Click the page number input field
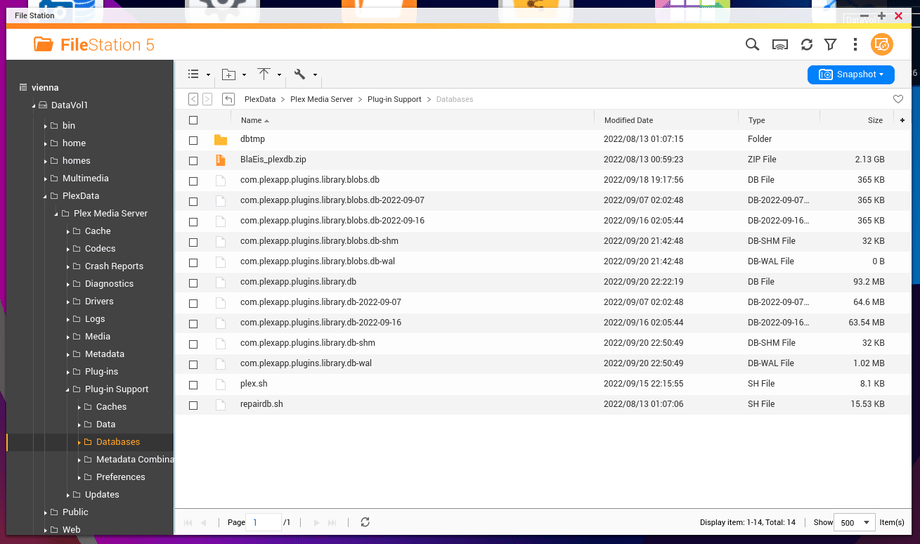Viewport: 920px width, 544px height. pos(263,522)
